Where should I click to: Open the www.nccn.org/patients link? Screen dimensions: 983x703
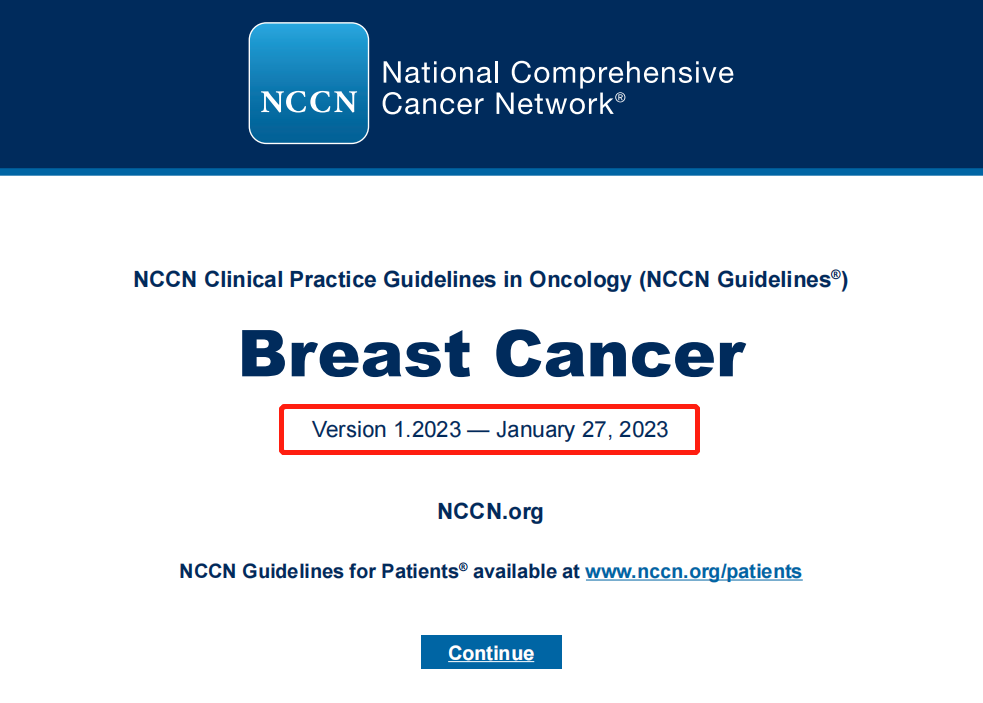[x=693, y=572]
